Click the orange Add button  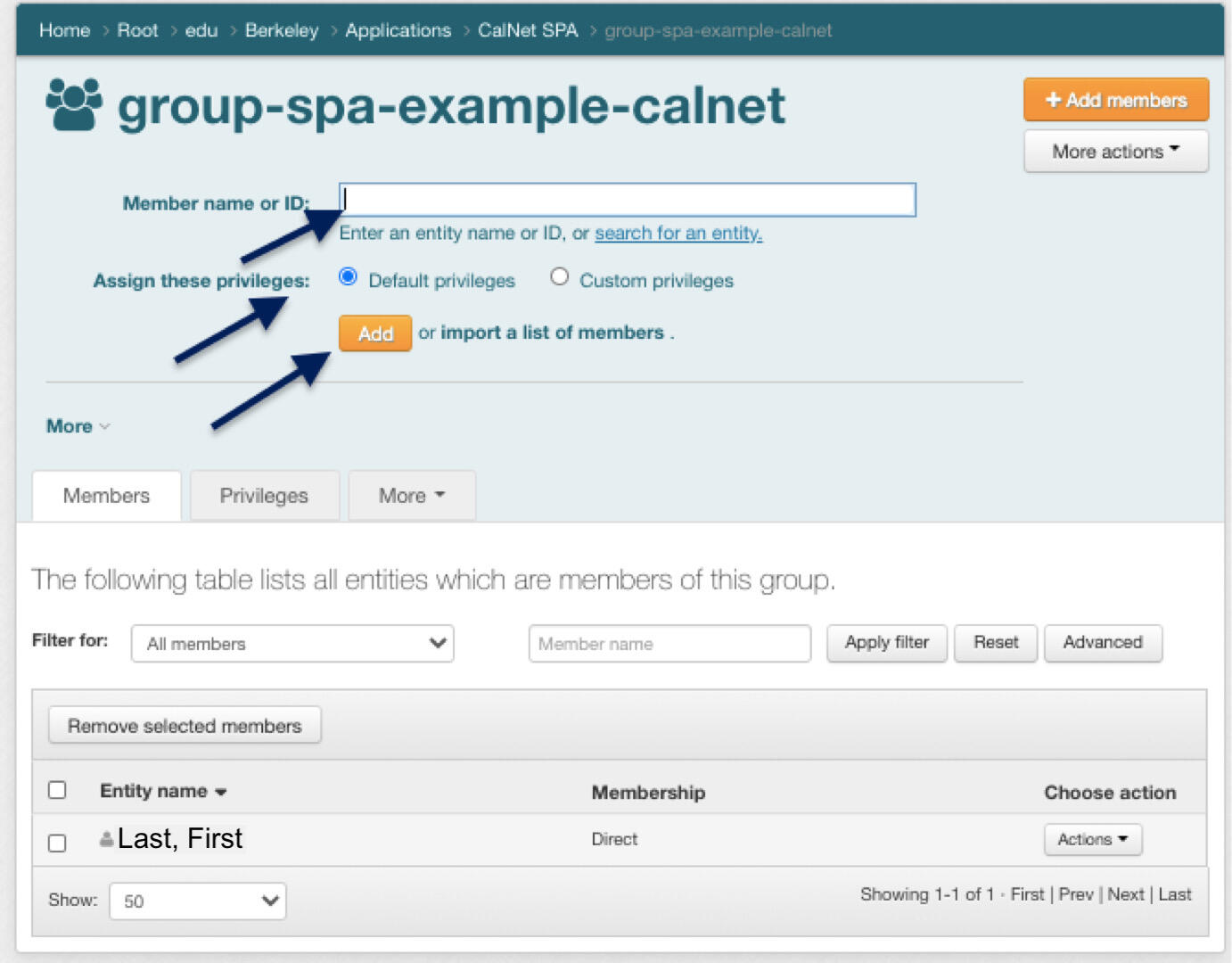pos(374,333)
